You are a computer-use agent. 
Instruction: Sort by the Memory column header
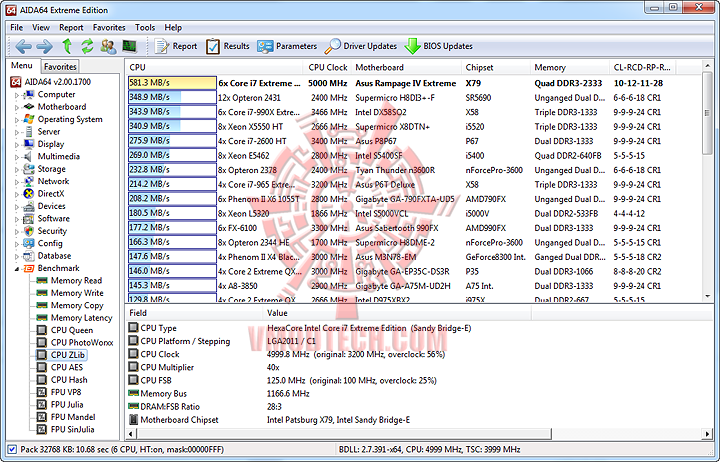click(569, 68)
